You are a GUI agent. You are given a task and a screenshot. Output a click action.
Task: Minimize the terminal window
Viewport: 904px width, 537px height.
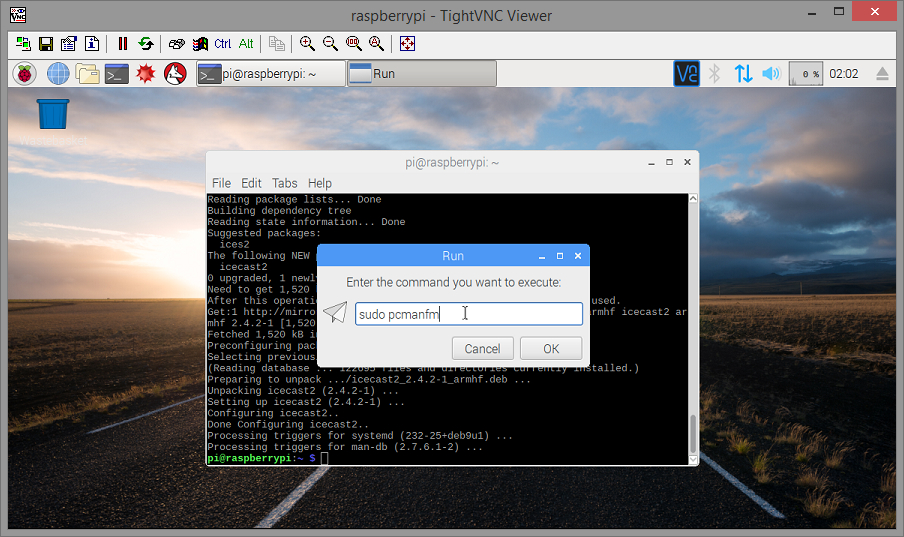point(651,163)
